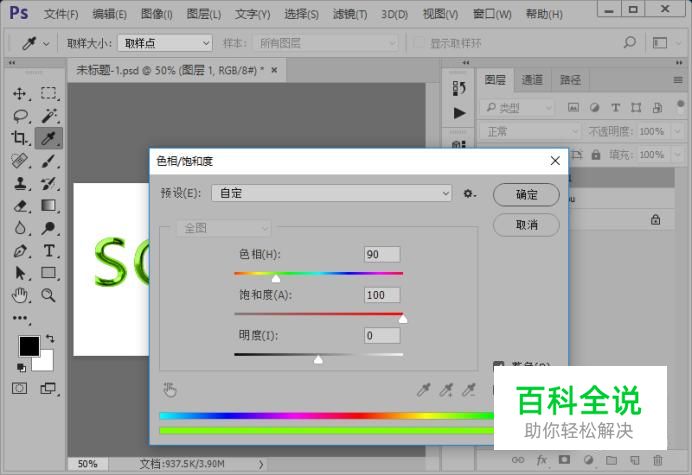Image resolution: width=692 pixels, height=475 pixels.
Task: Click the delete layer trash icon
Action: (x=658, y=460)
